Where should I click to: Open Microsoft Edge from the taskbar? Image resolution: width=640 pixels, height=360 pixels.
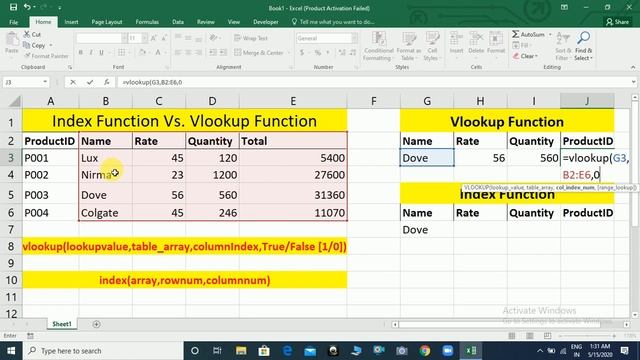coord(287,351)
